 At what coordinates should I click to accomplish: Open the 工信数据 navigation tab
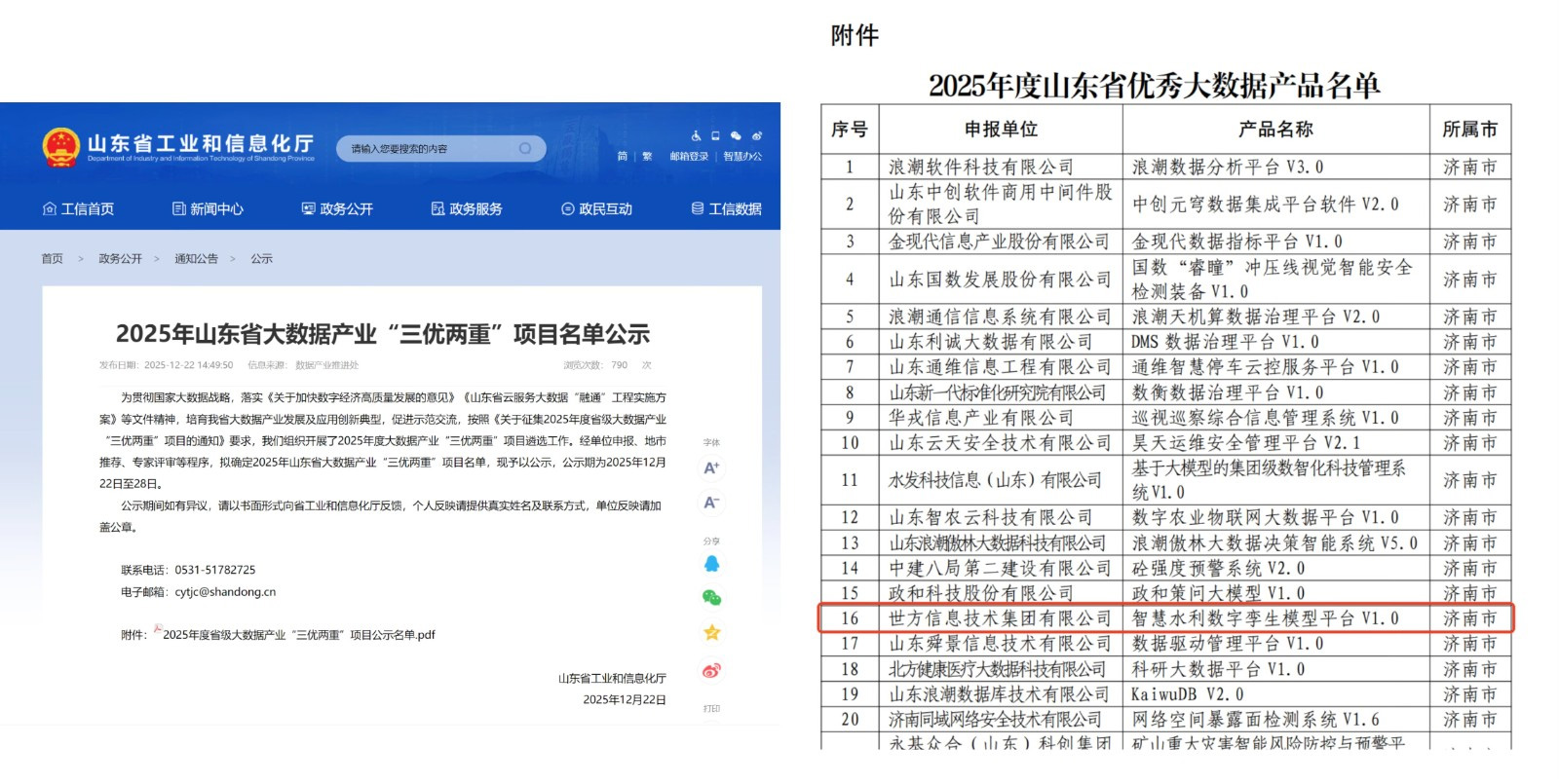(726, 208)
